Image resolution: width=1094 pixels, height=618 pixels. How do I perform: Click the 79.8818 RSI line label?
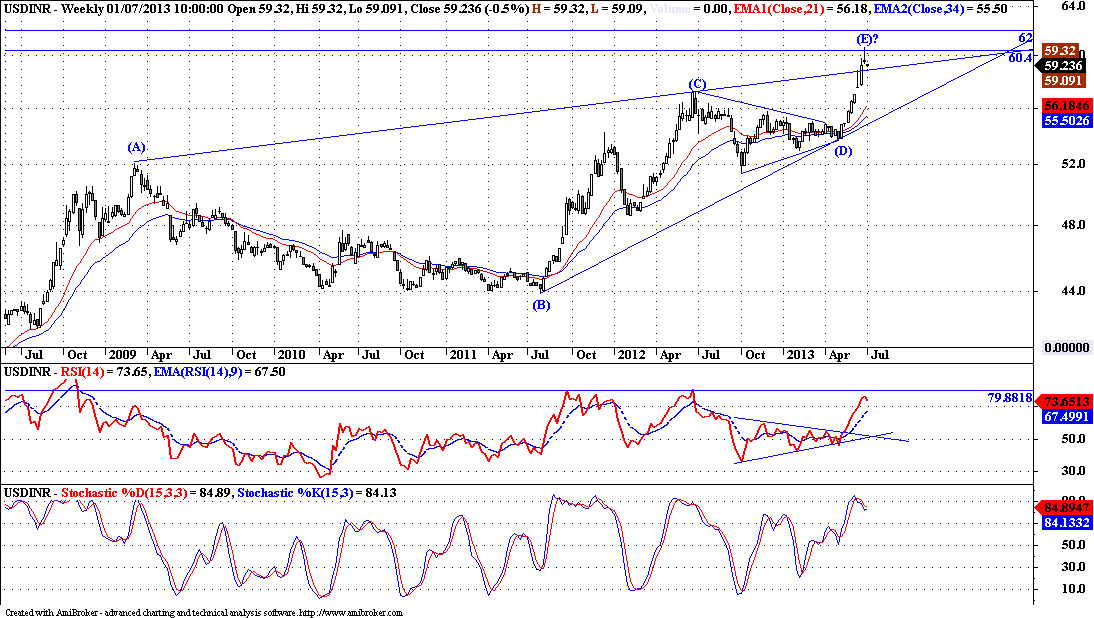(1010, 398)
